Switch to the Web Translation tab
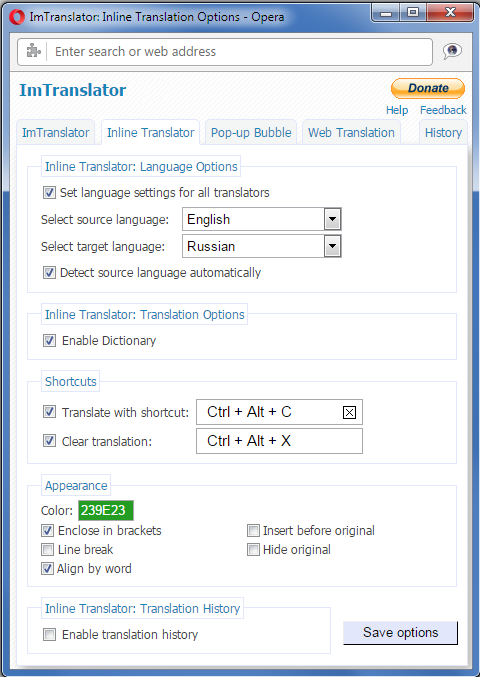Screen dimensions: 480x677 point(351,133)
